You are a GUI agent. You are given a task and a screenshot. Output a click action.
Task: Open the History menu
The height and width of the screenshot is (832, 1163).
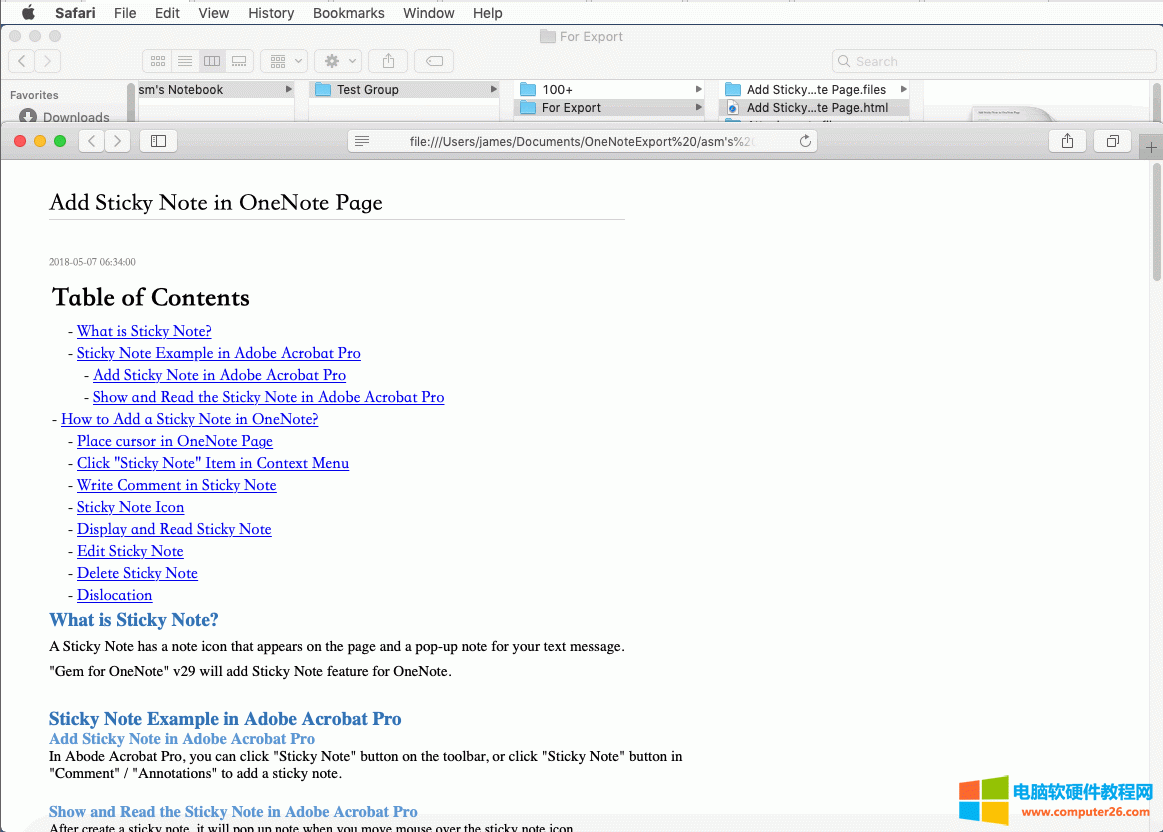pos(270,13)
